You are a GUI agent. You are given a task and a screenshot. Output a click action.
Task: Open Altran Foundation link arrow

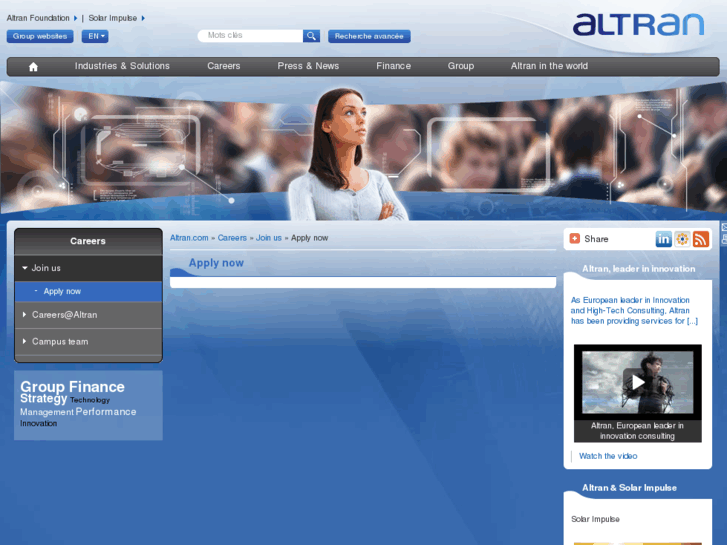(x=76, y=18)
